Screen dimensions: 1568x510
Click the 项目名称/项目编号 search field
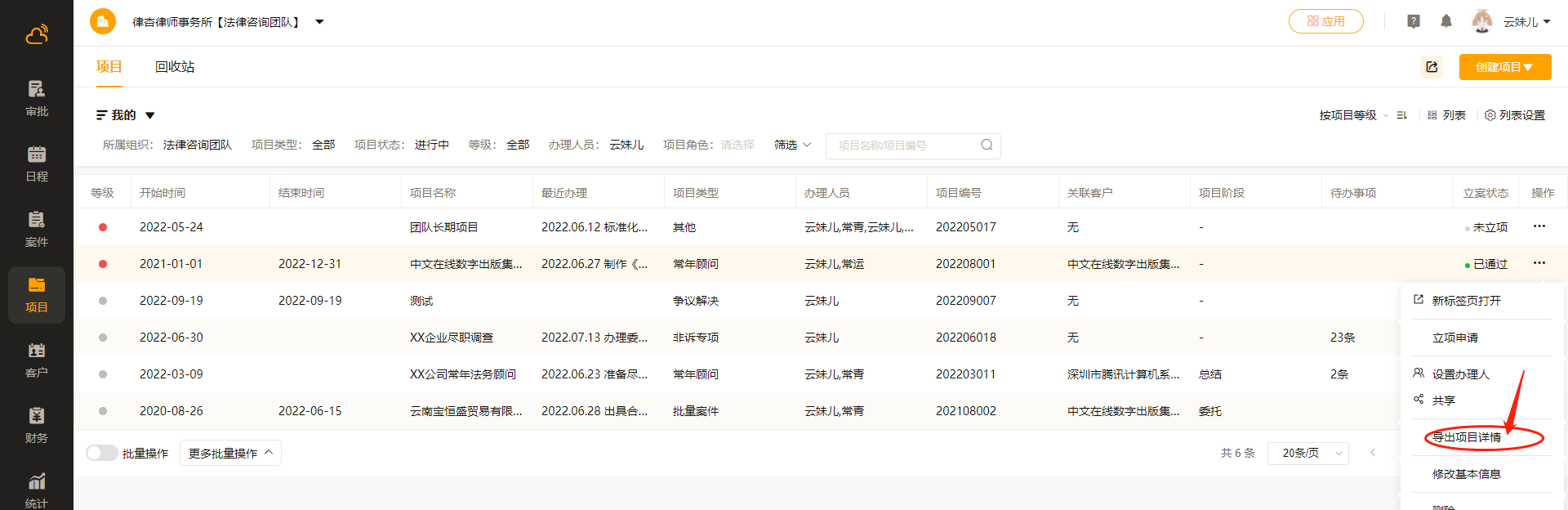905,145
